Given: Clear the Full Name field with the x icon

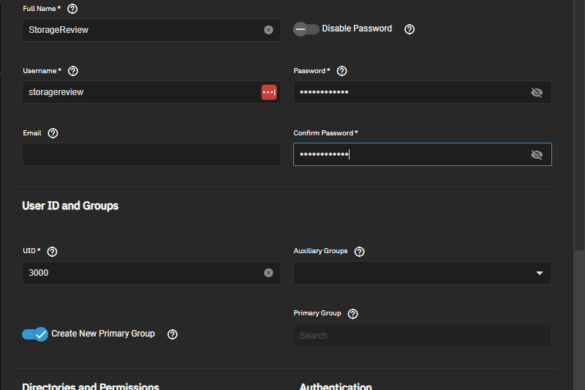Looking at the screenshot, I should click(268, 30).
